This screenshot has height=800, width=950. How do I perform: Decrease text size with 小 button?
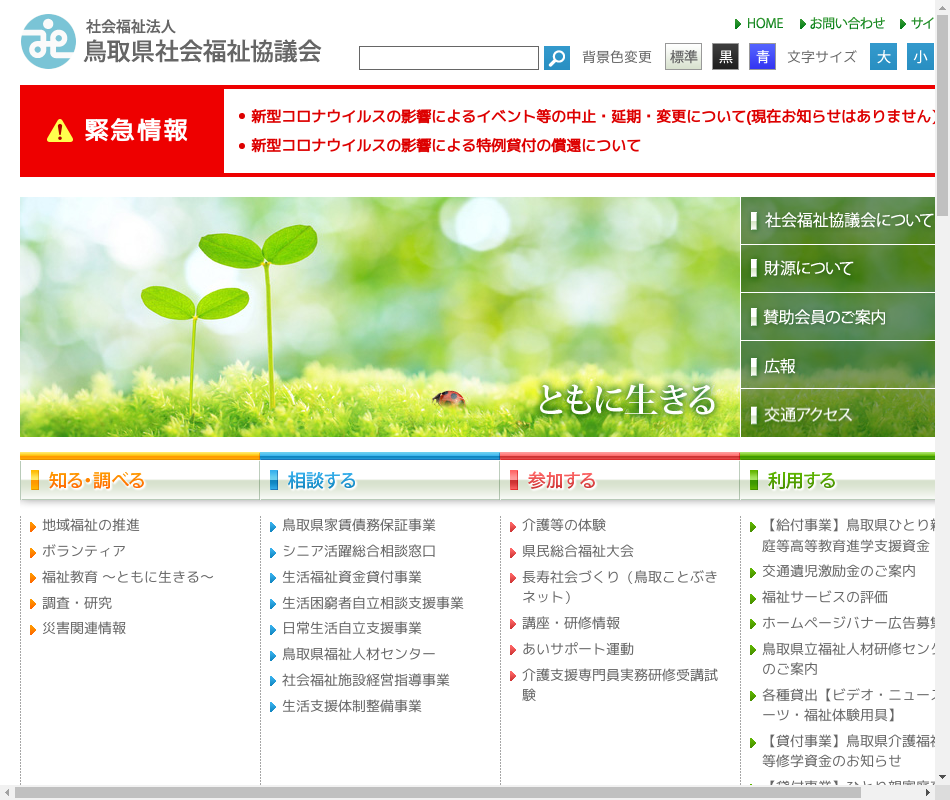[920, 57]
